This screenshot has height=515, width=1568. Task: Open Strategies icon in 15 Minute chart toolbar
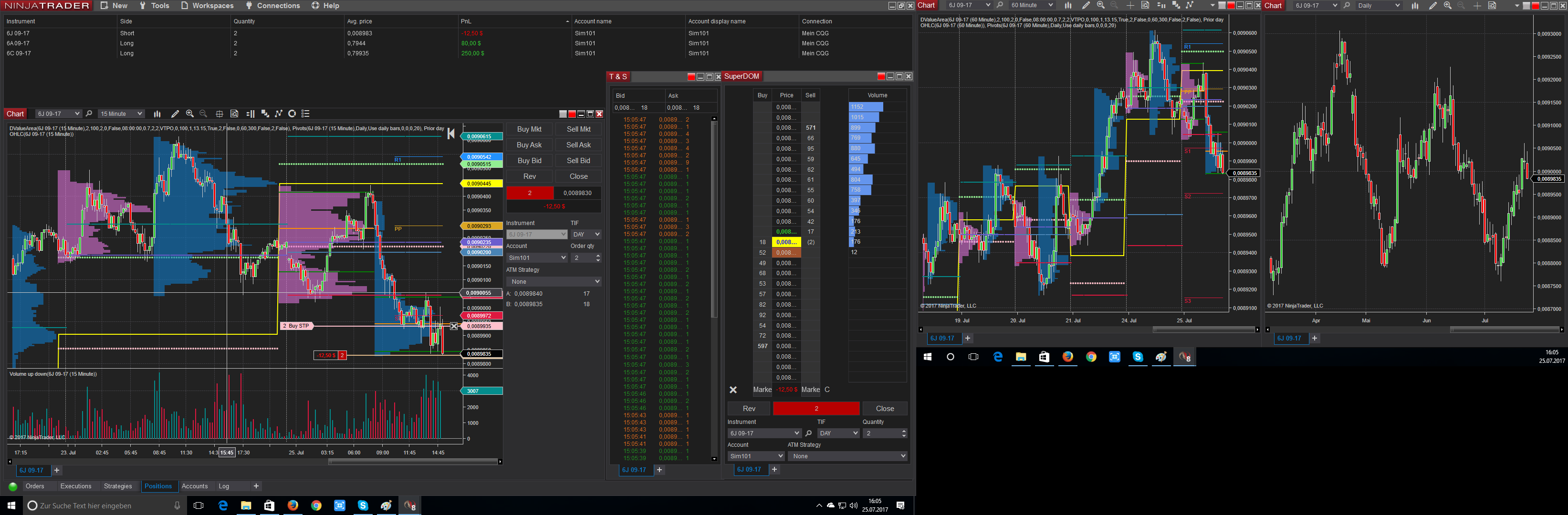click(279, 113)
